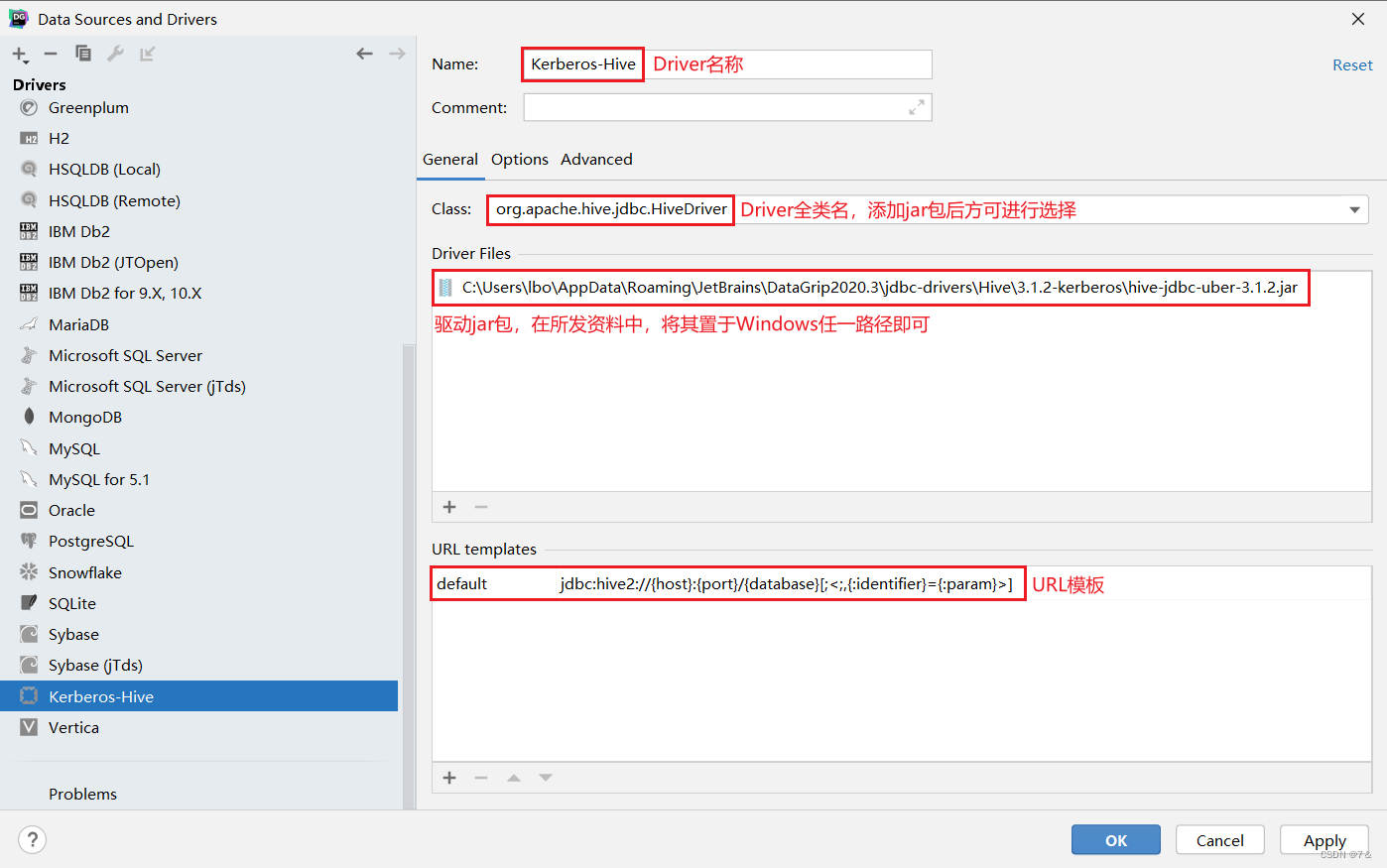
Task: Remove driver file with minus
Action: [x=481, y=507]
